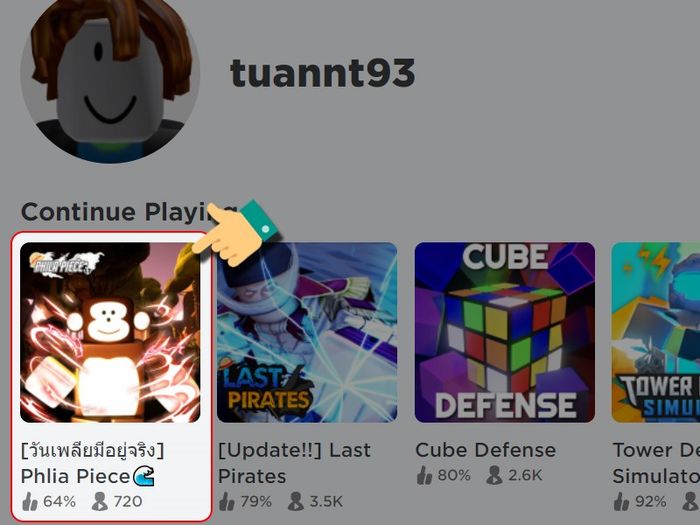The height and width of the screenshot is (525, 700).
Task: Click the player count icon showing 2.6K
Action: coord(494,475)
